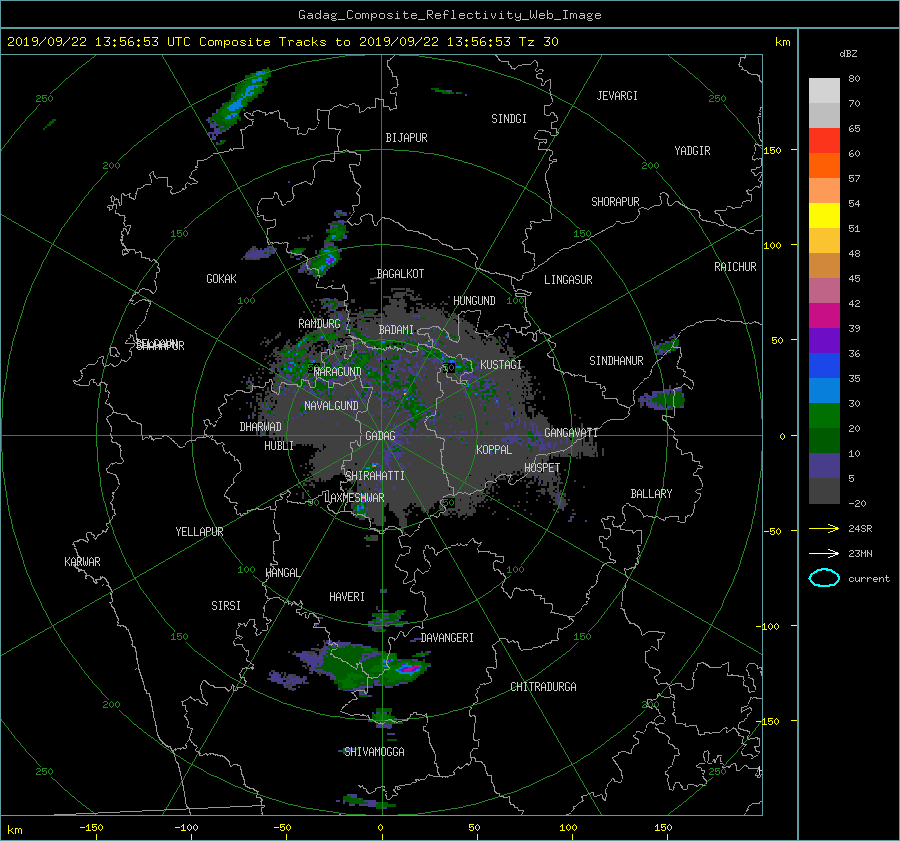Click the SINDGI city label
Screen dimensions: 900x841
coord(509,119)
